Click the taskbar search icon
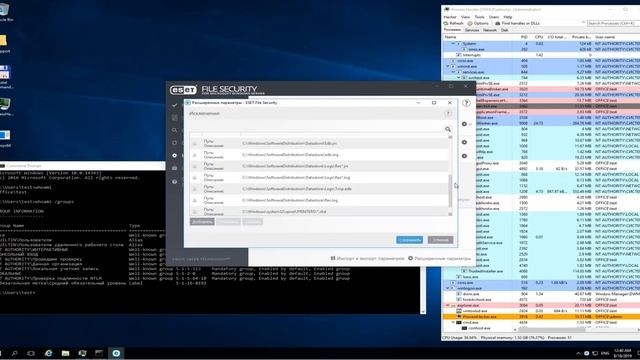Screen dimensions: 640x360 (14, 353)
